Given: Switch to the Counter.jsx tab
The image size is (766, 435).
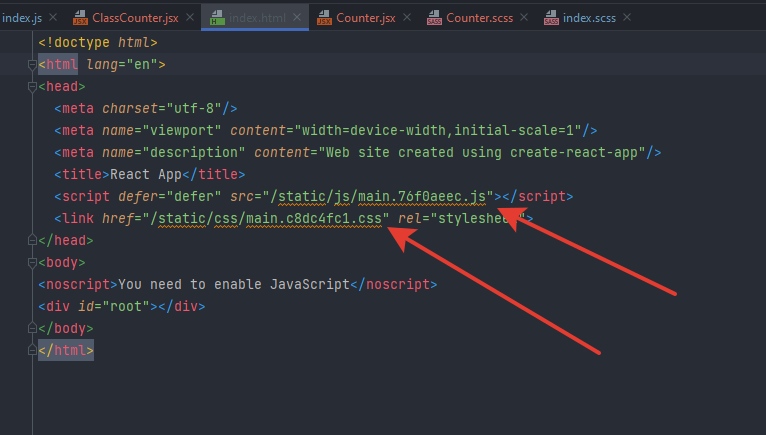Looking at the screenshot, I should coord(365,18).
